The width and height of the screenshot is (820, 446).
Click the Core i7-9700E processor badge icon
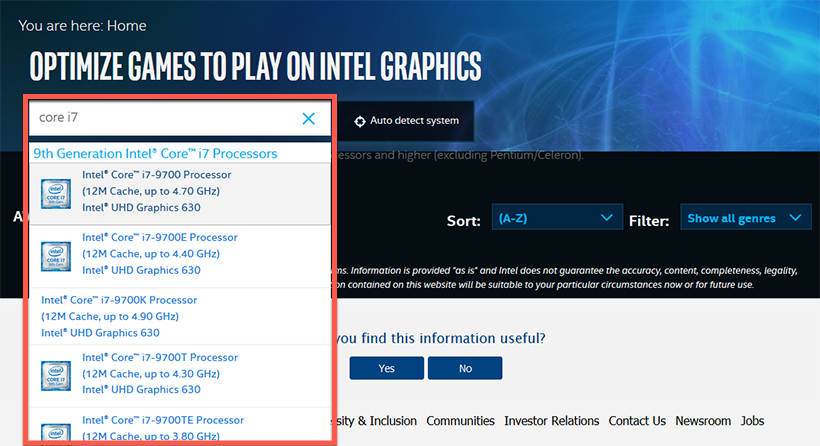(x=56, y=255)
